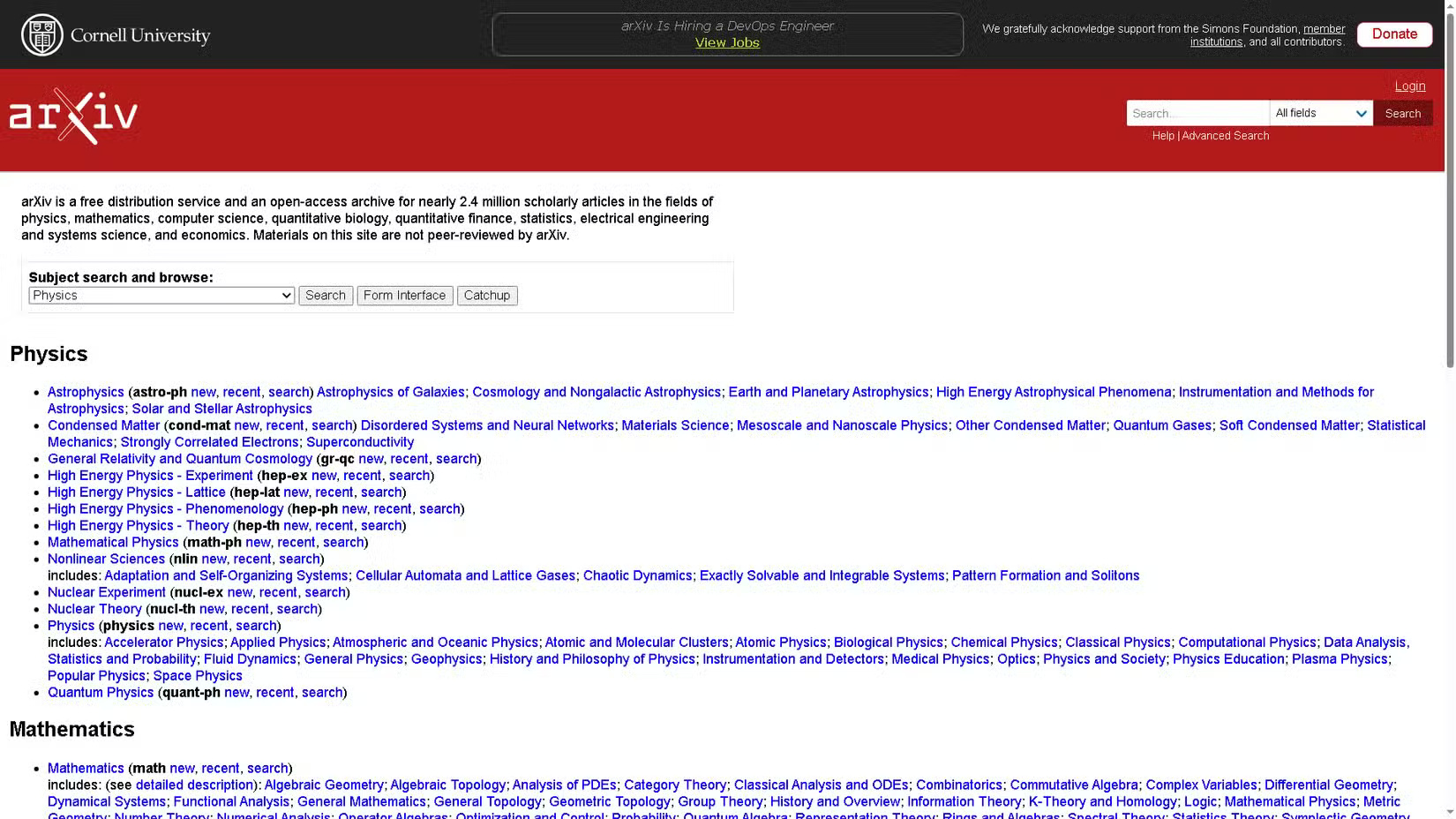1456x819 pixels.
Task: Open the member institutions link
Action: [x=1323, y=28]
